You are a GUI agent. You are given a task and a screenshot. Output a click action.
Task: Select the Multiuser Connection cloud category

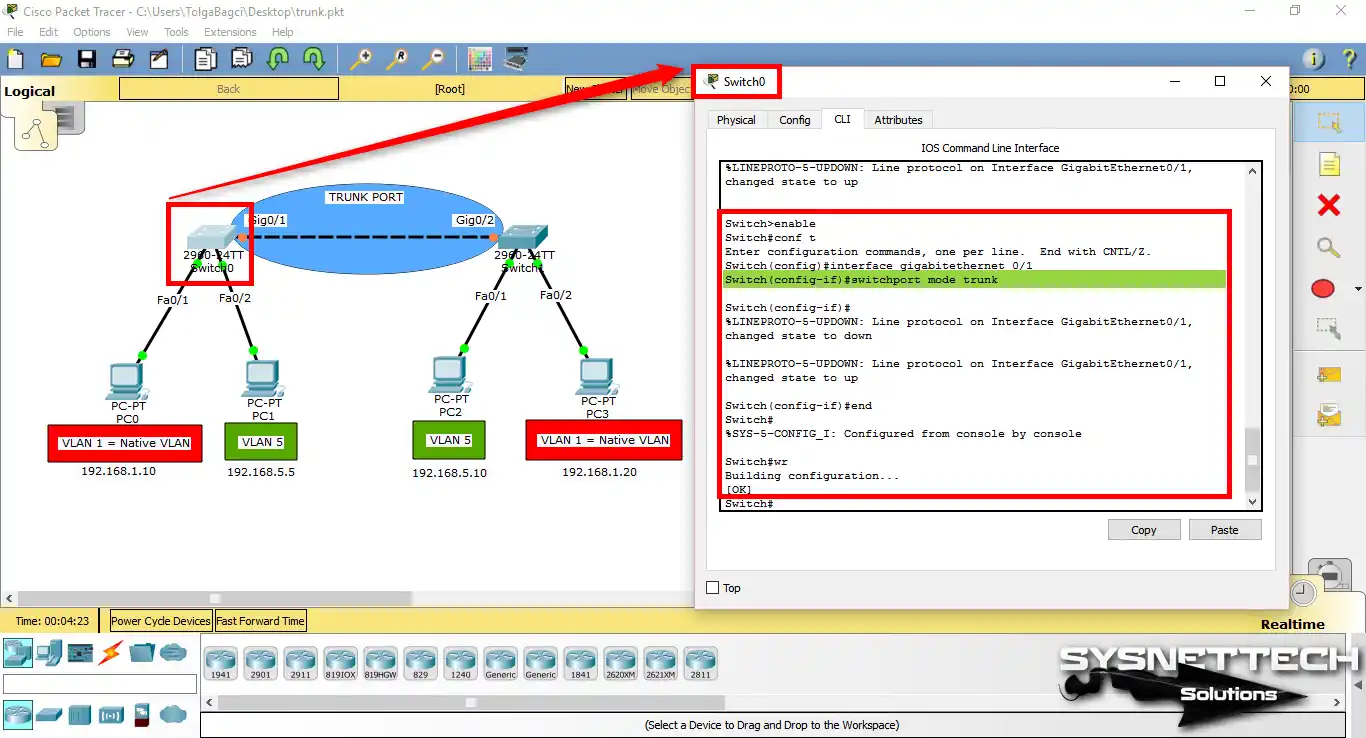coord(173,653)
